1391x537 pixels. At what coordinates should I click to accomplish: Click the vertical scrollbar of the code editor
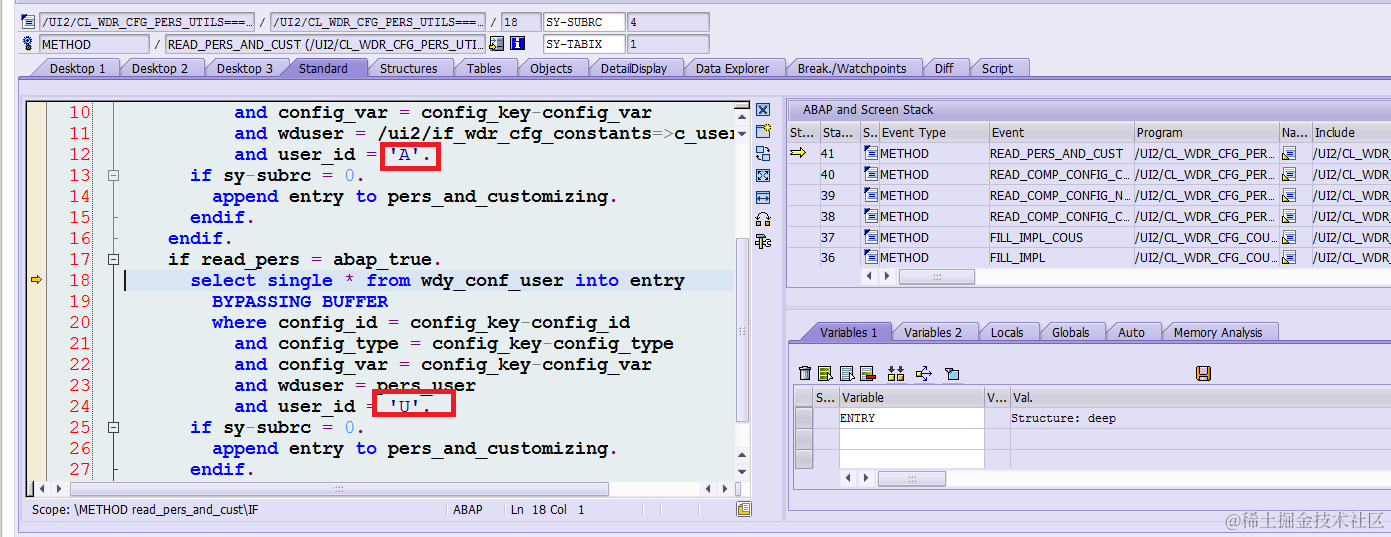pos(742,330)
